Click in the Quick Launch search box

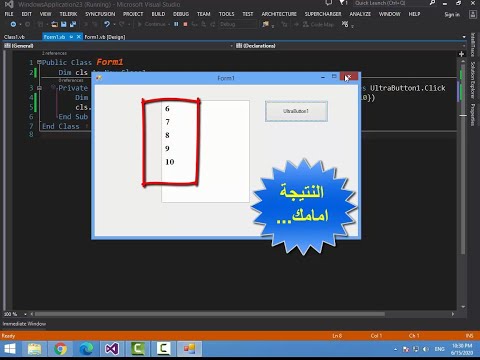[390, 3]
